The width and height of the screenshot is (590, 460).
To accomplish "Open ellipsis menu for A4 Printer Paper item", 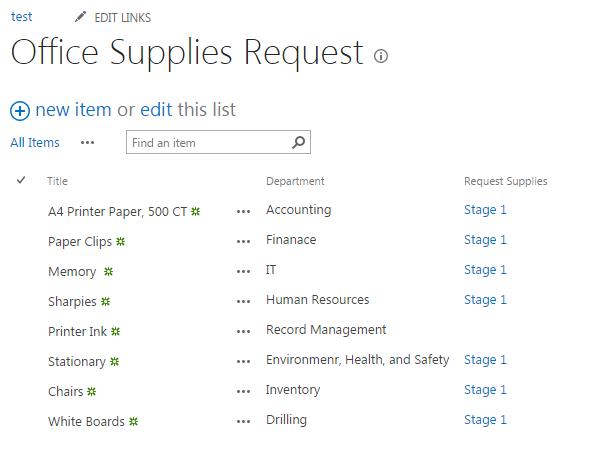I will (243, 212).
